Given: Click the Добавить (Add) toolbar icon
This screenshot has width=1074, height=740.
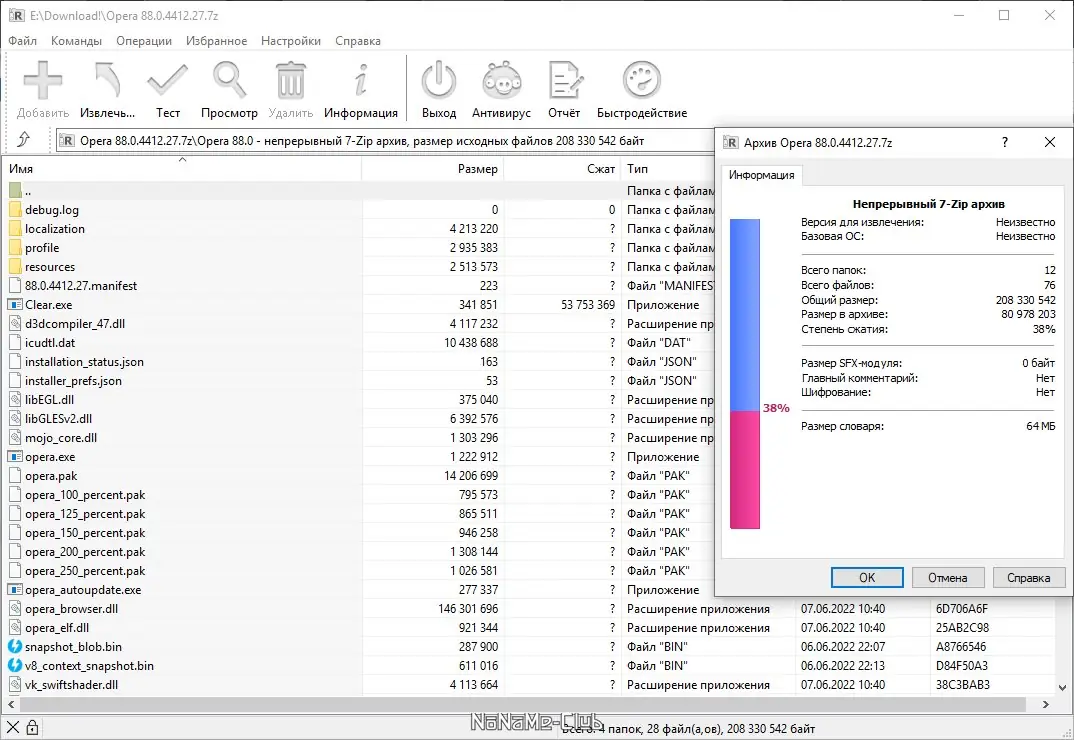Looking at the screenshot, I should (42, 81).
